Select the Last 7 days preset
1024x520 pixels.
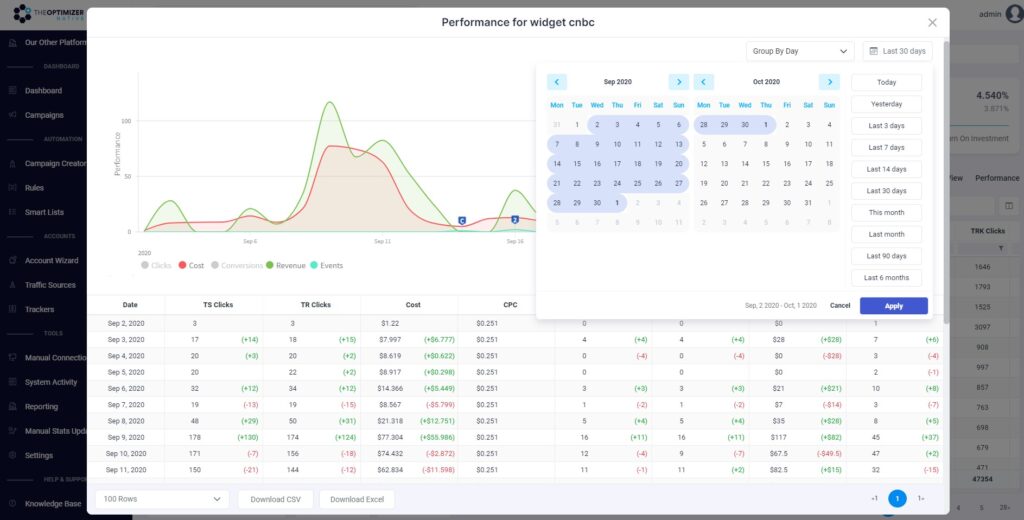[x=886, y=148]
